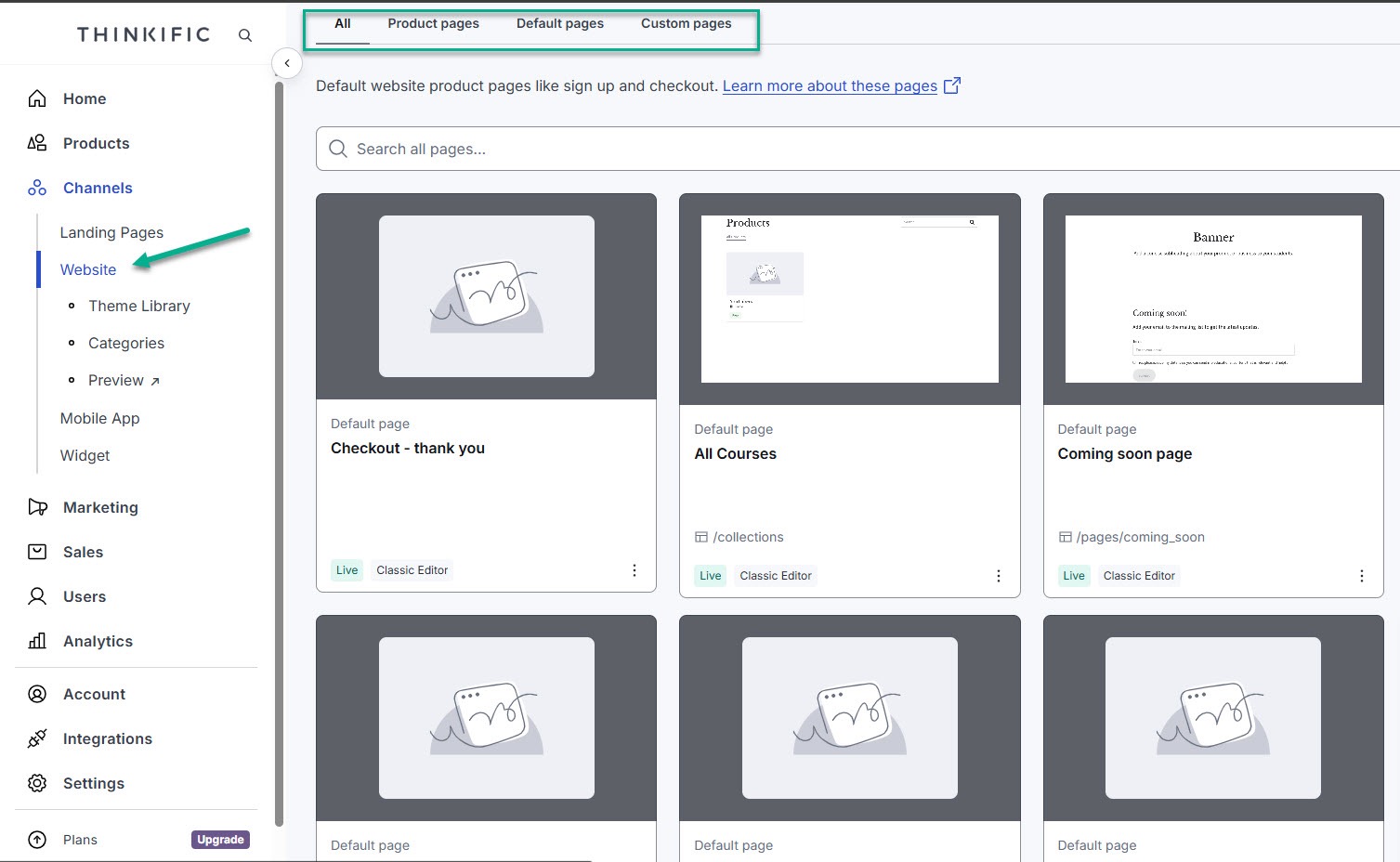The image size is (1400, 862).
Task: Click the Plans upward arrow icon
Action: [x=37, y=840]
